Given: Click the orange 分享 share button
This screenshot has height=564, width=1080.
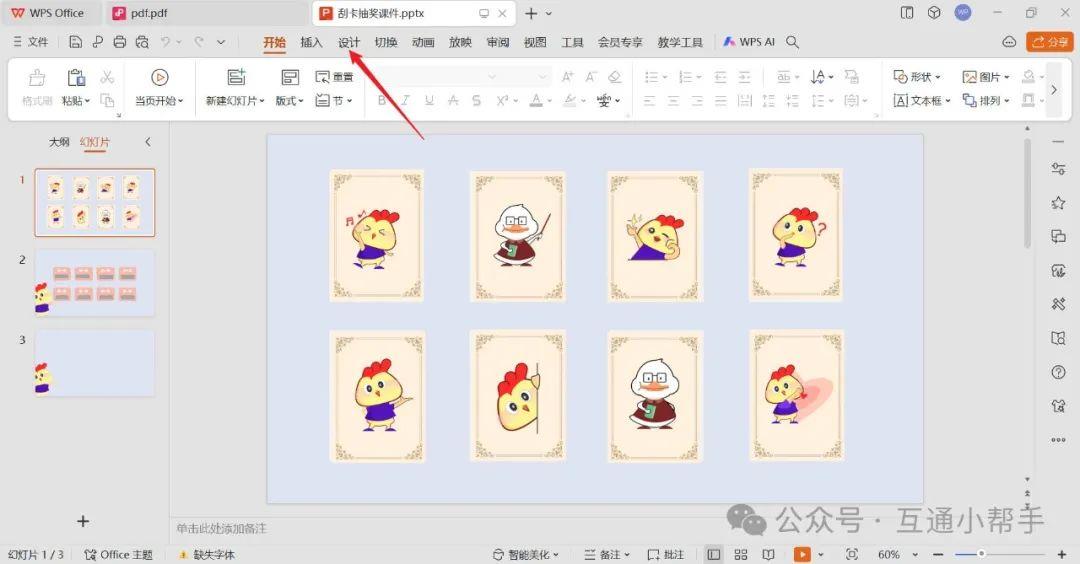Looking at the screenshot, I should pos(1050,42).
